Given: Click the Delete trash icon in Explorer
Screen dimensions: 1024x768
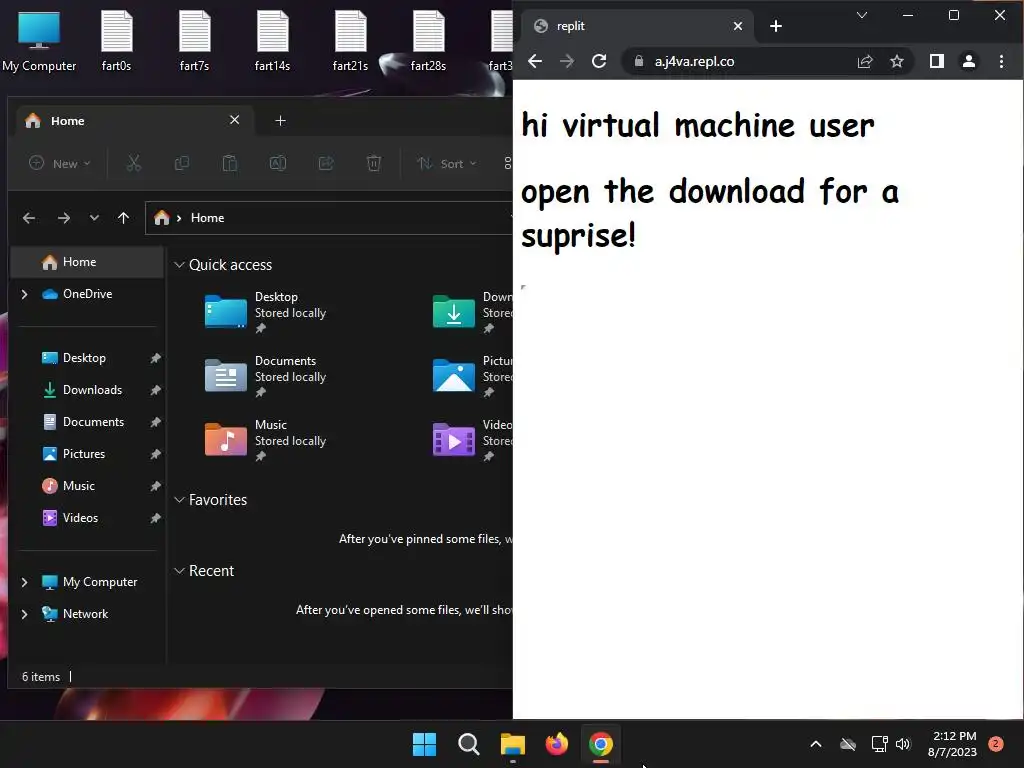Looking at the screenshot, I should (x=374, y=163).
